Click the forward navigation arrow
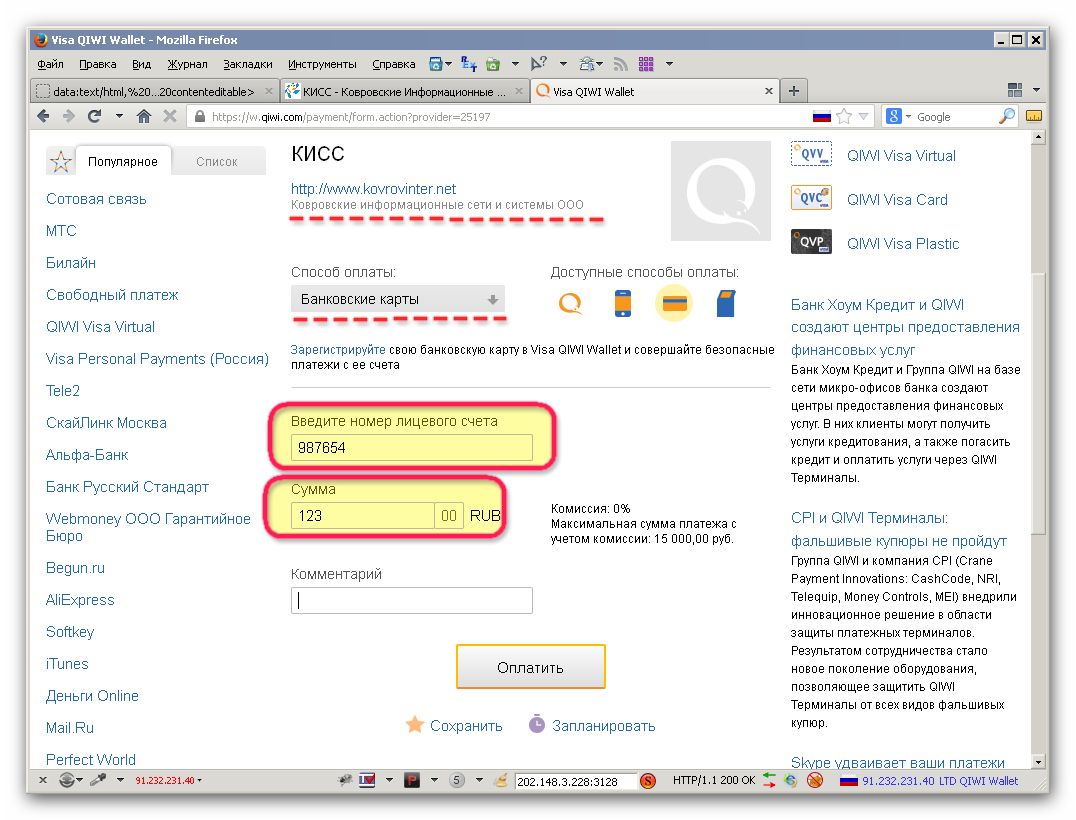Screen dimensions: 1076x820 pyautogui.click(x=69, y=117)
